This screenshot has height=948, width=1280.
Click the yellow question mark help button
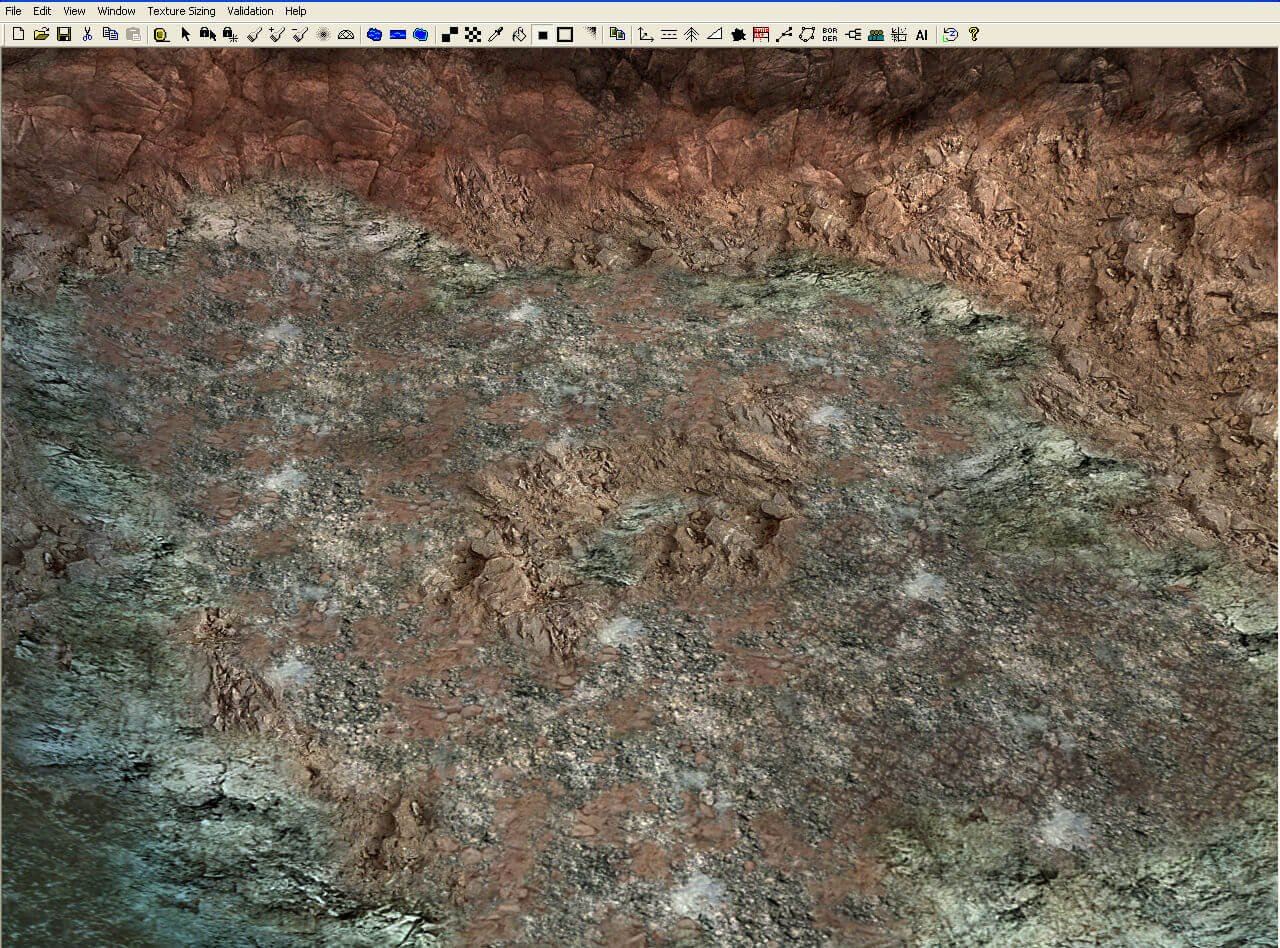point(974,34)
